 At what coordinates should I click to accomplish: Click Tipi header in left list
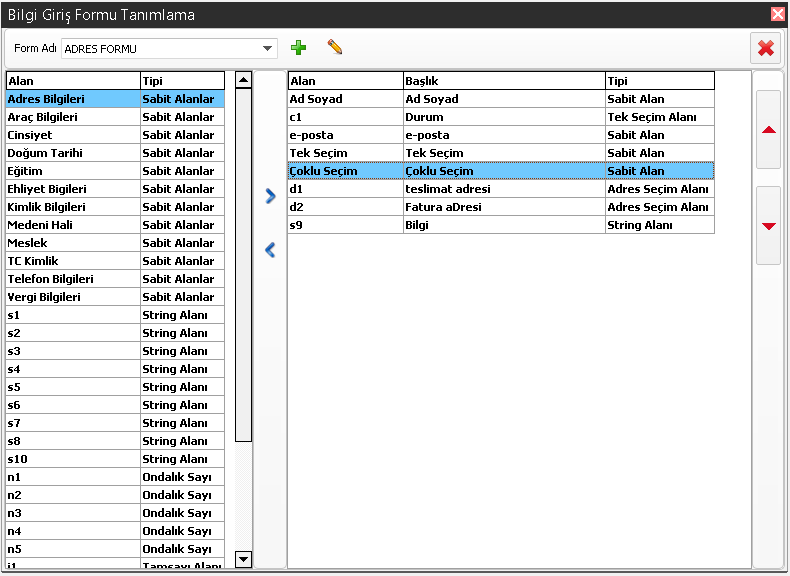coord(182,81)
